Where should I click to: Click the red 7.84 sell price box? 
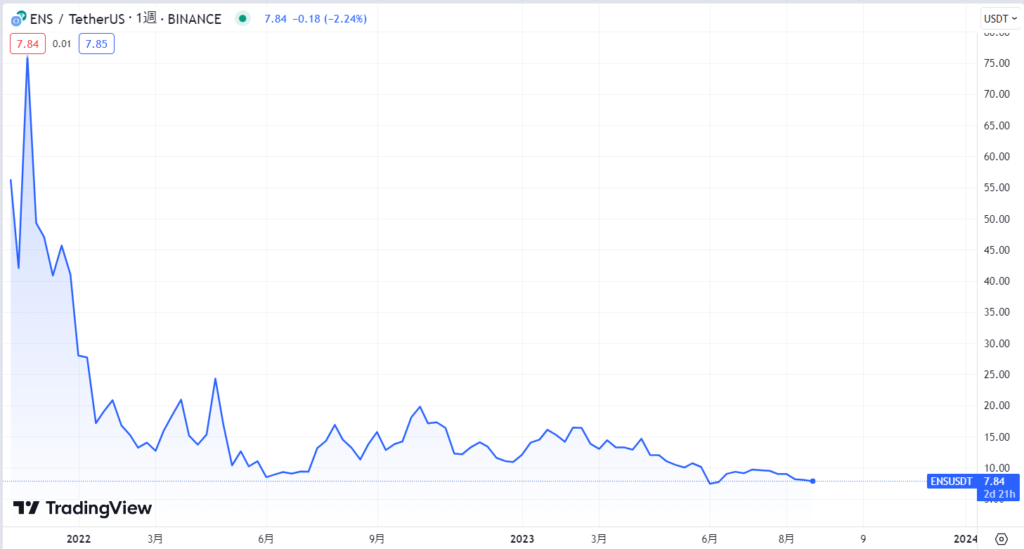(x=27, y=44)
